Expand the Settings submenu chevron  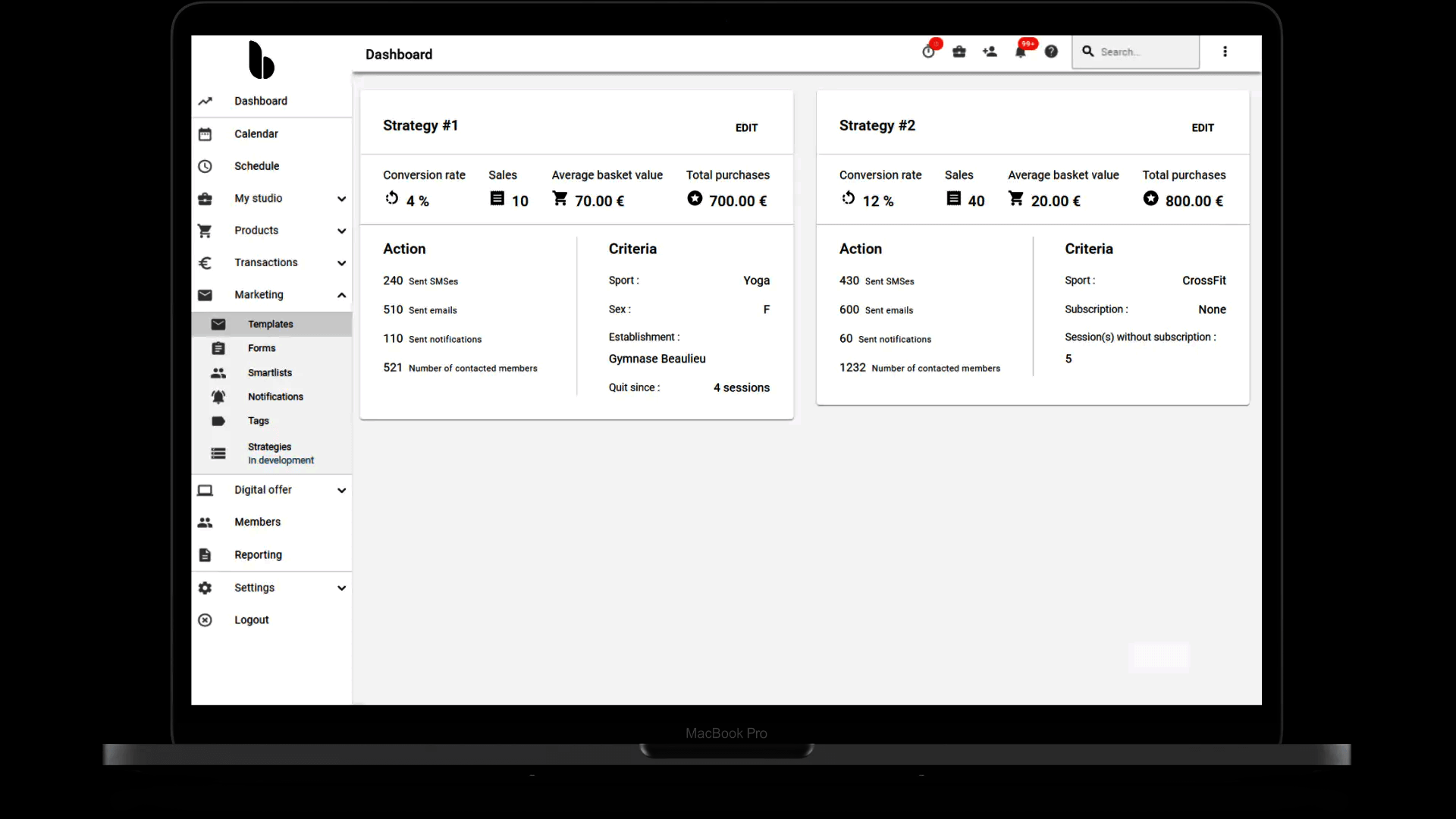[x=341, y=588]
